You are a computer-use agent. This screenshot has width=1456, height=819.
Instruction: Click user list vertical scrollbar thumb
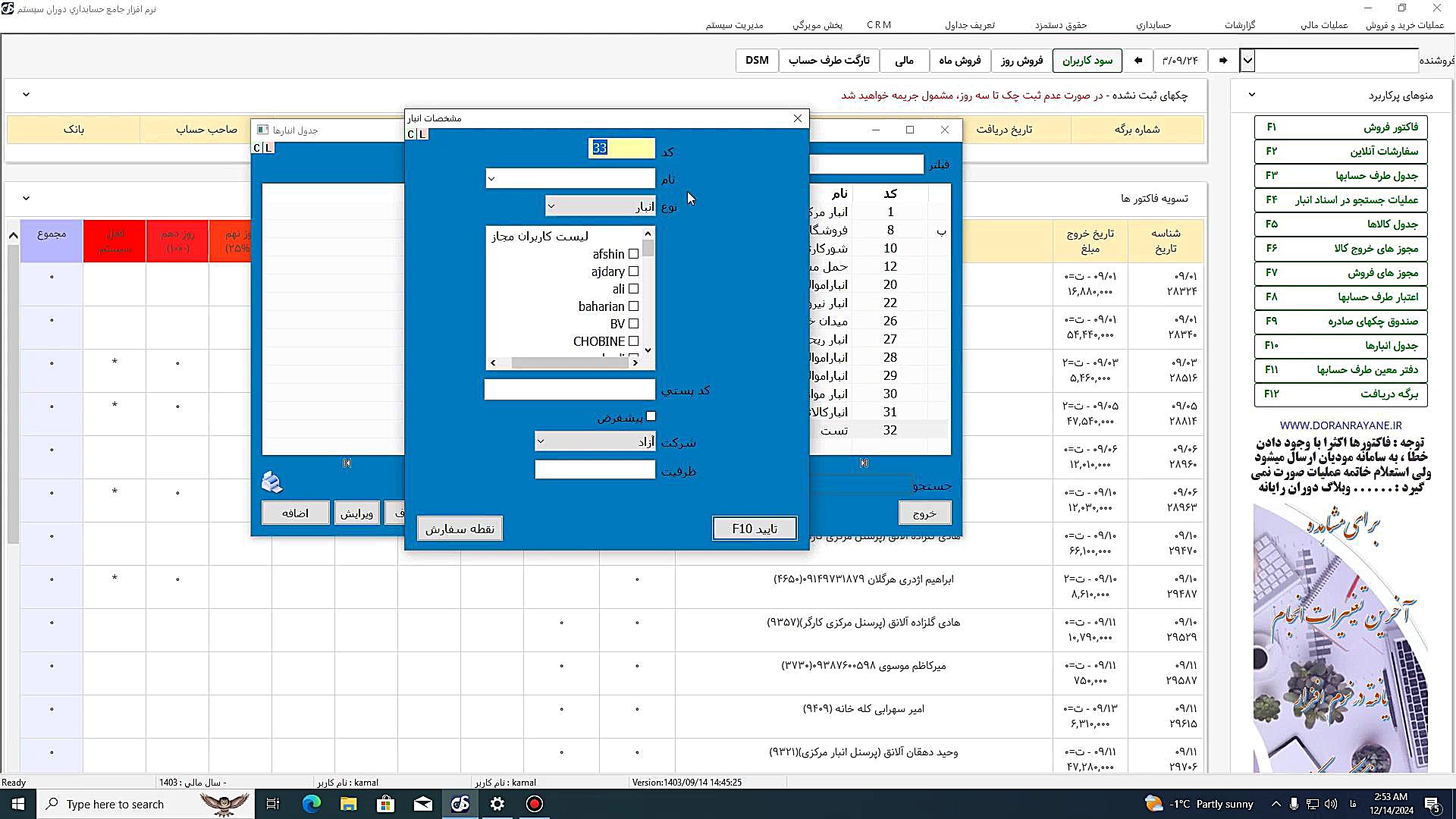click(x=648, y=249)
